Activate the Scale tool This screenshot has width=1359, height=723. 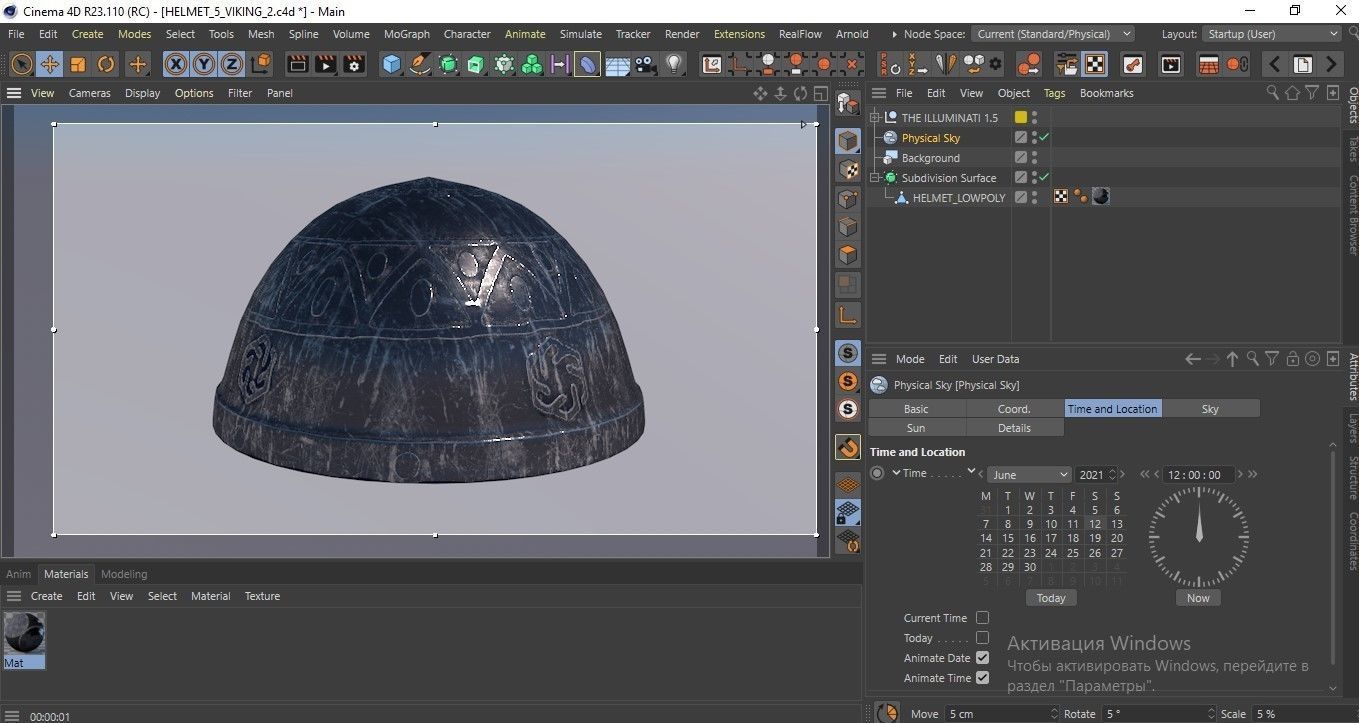[x=77, y=64]
